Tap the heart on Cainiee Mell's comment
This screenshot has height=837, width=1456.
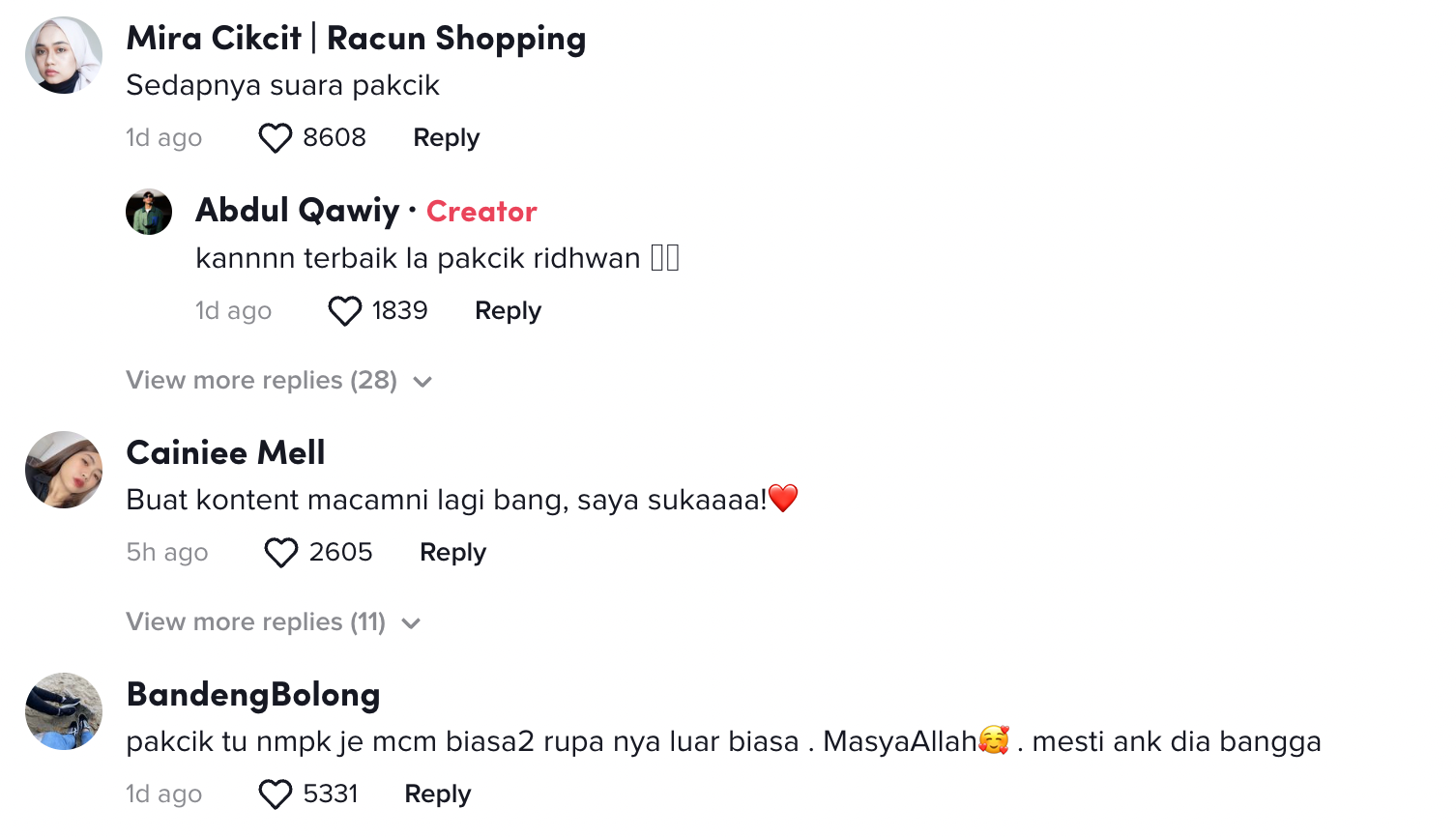point(281,553)
